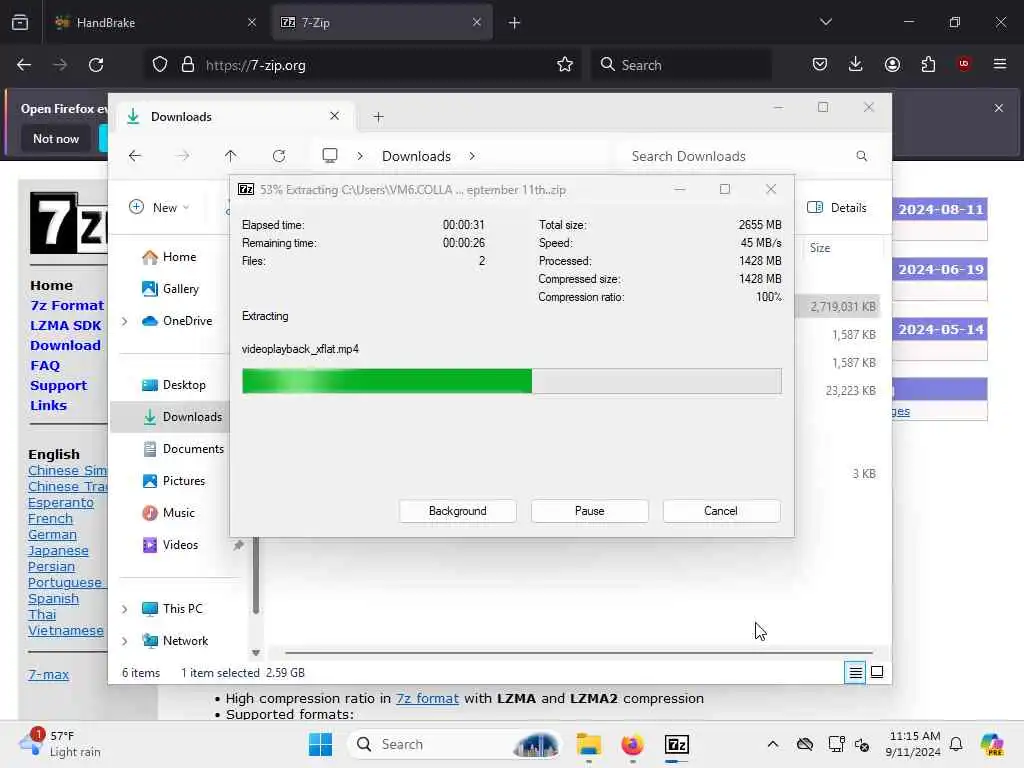Open the LZMA SDK link

click(65, 325)
